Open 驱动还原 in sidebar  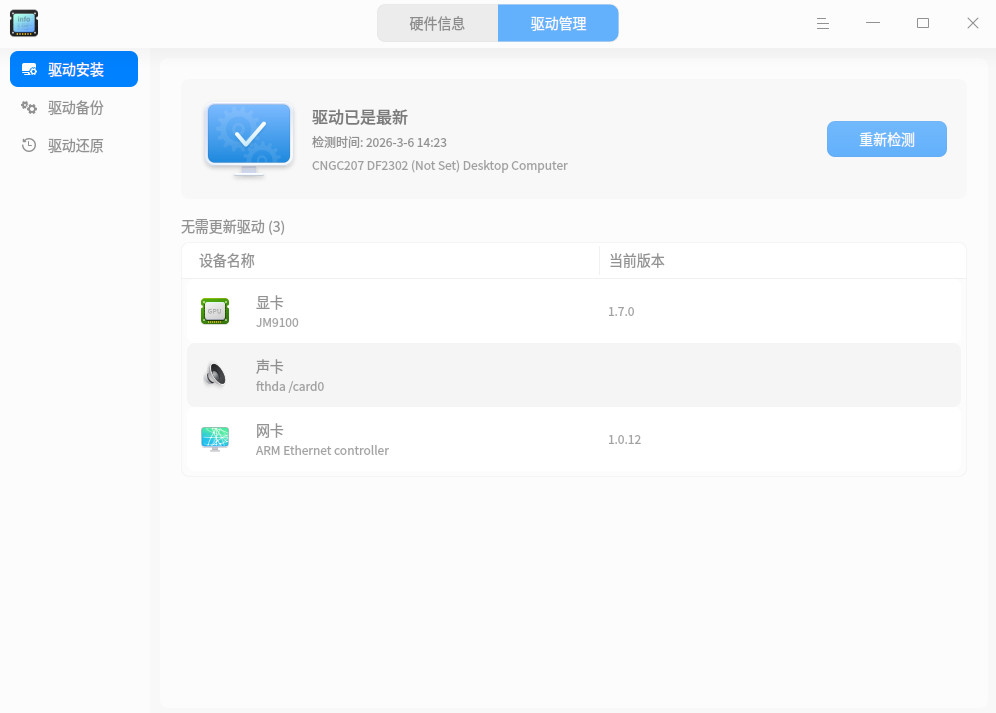(x=74, y=146)
